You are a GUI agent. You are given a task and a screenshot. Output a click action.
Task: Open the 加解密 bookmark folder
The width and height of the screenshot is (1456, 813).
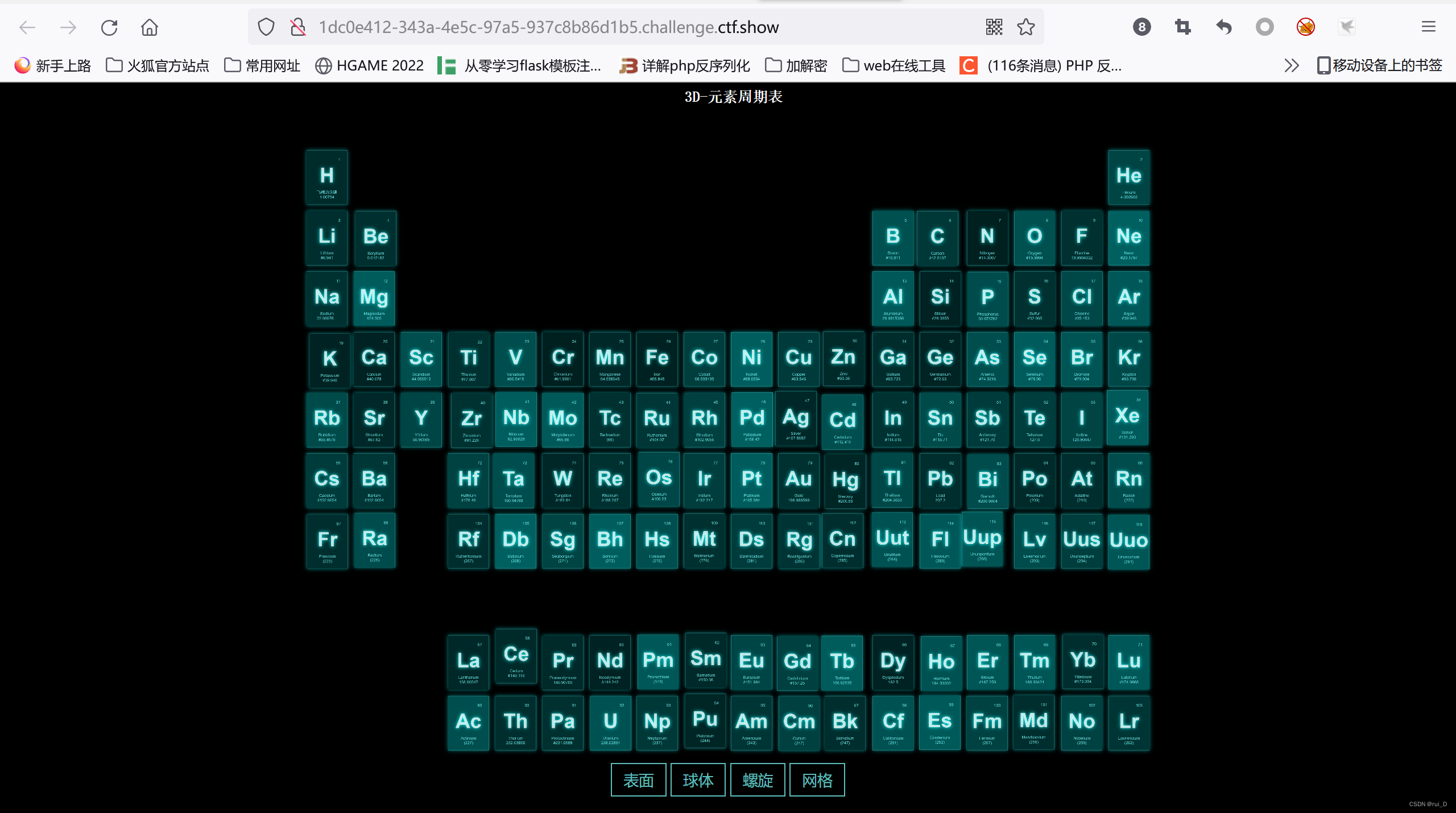(796, 66)
